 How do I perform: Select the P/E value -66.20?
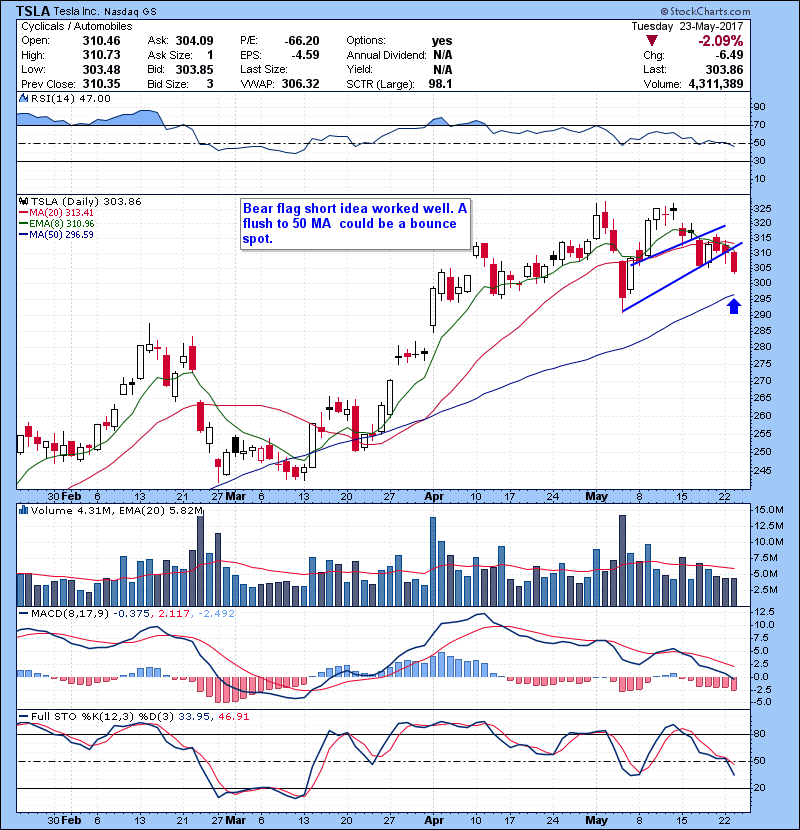302,41
